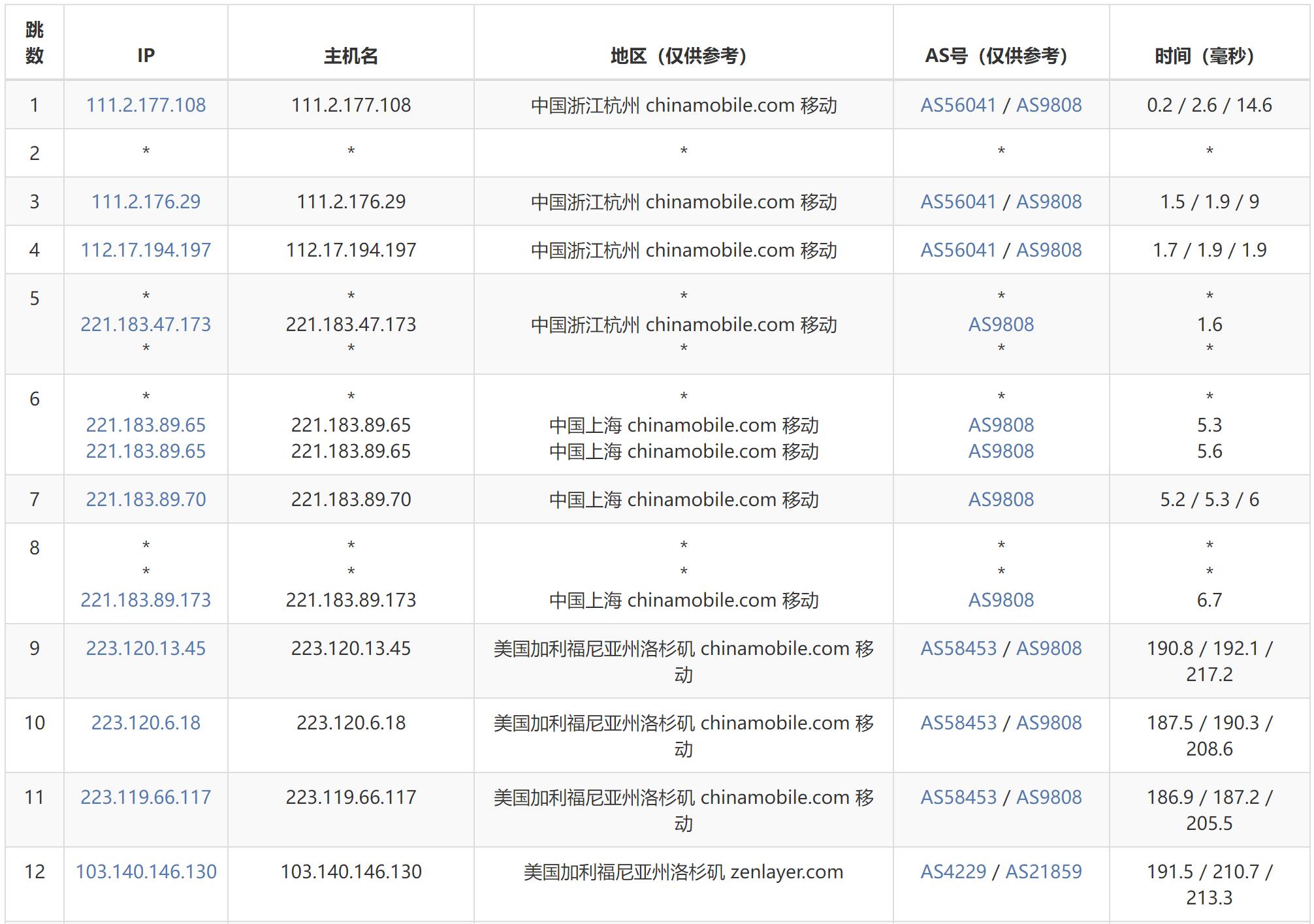The image size is (1314, 924).
Task: Open the 221.183.89.65 IP link with the 5.3 ms time
Action: point(146,425)
